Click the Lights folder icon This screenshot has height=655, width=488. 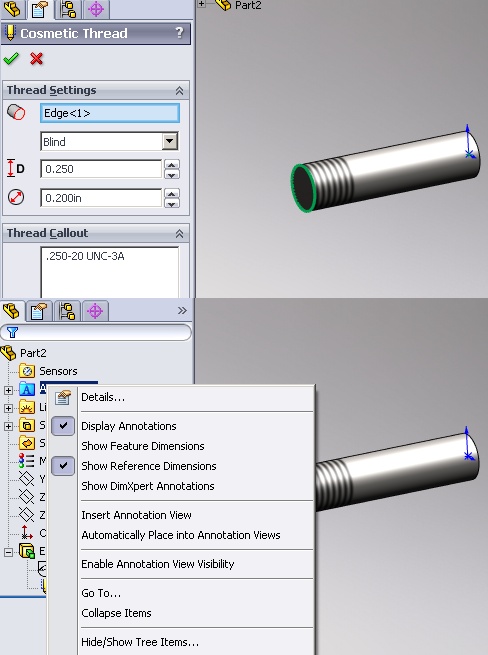tap(27, 407)
